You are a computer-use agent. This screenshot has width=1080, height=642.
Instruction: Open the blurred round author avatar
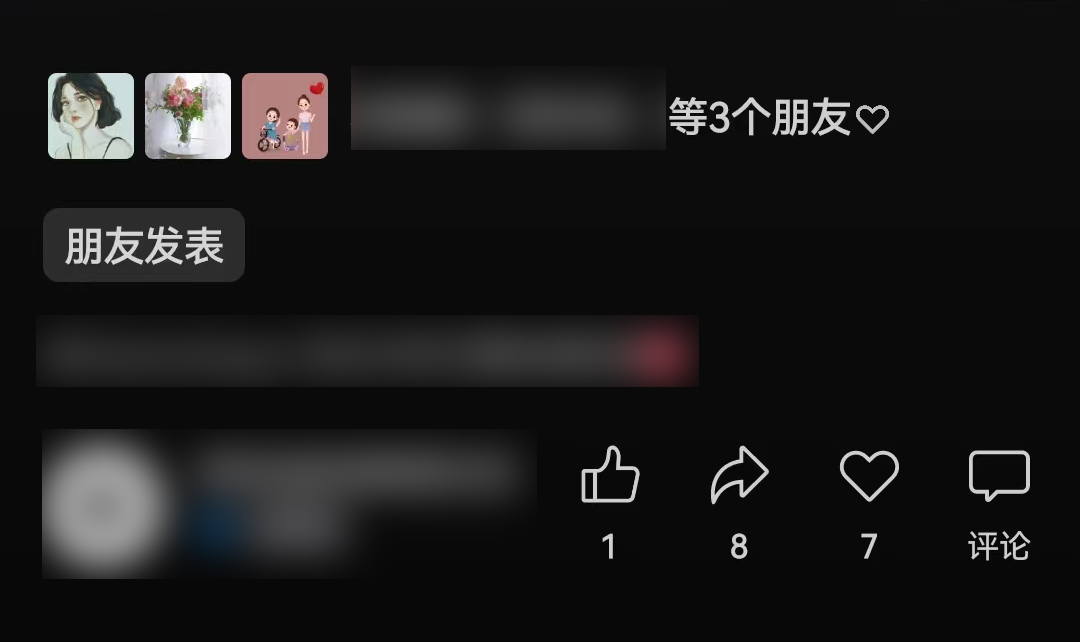[105, 505]
